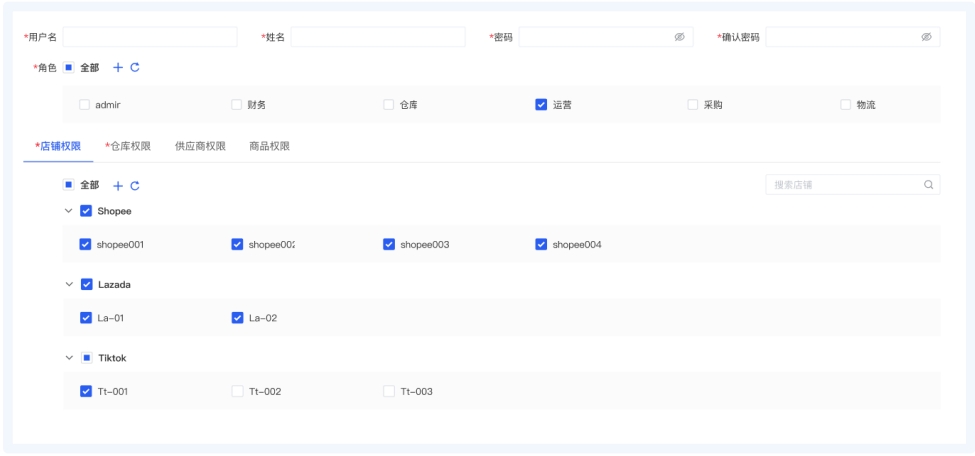The image size is (975, 456).
Task: Toggle the Tiktok group checkbox
Action: coord(86,358)
